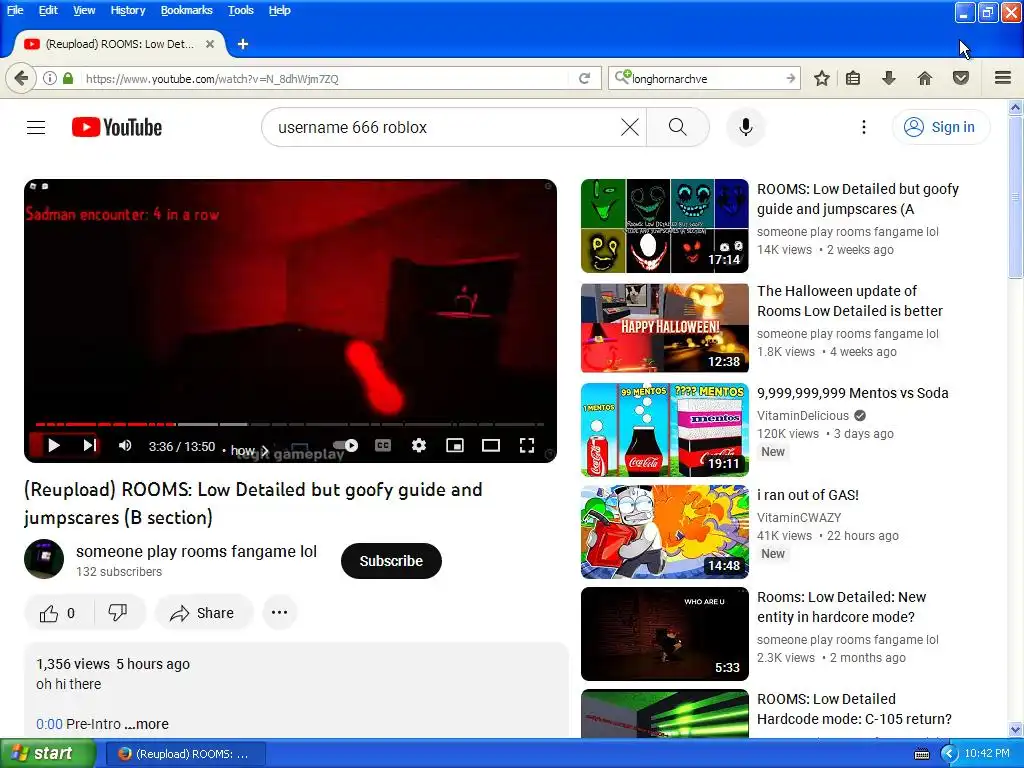The width and height of the screenshot is (1024, 768).
Task: Click the Sign in button
Action: click(941, 127)
